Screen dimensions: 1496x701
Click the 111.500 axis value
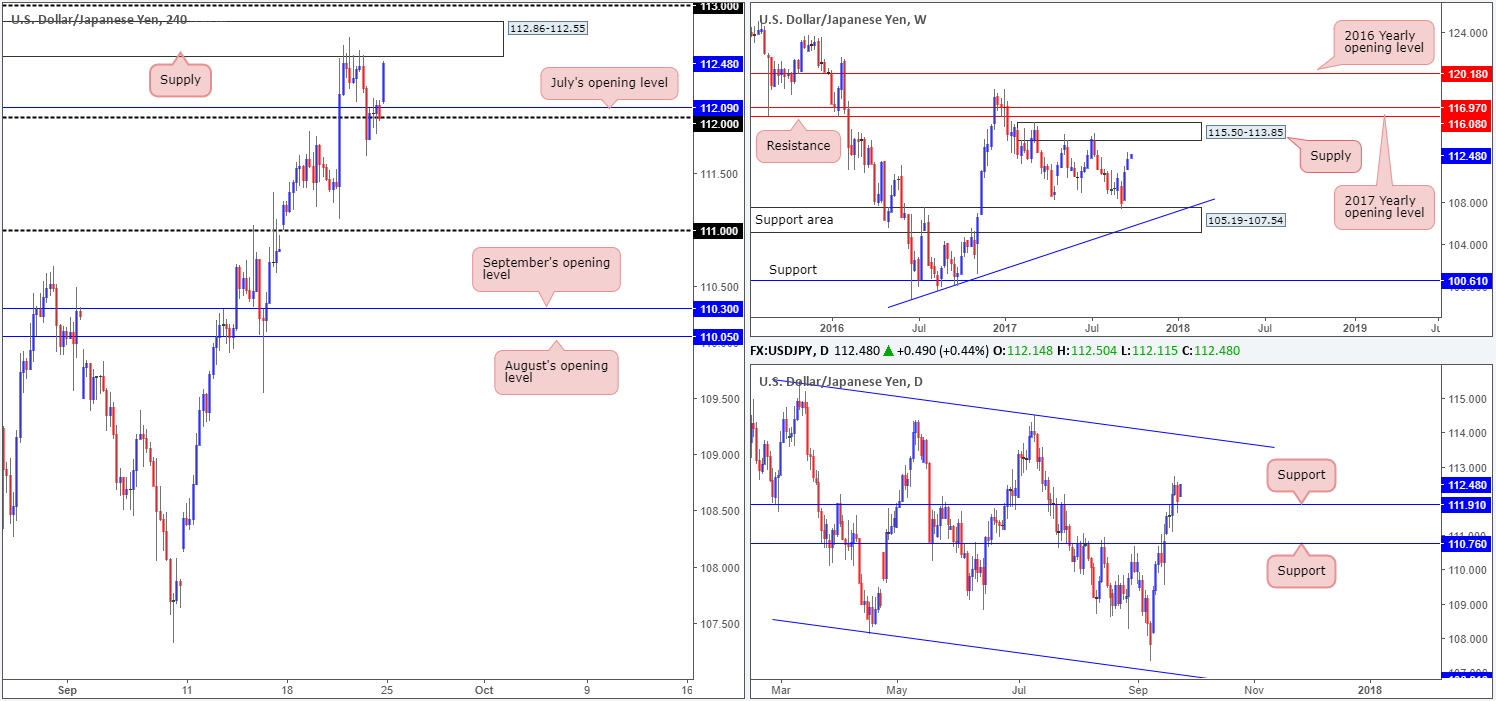click(x=720, y=174)
